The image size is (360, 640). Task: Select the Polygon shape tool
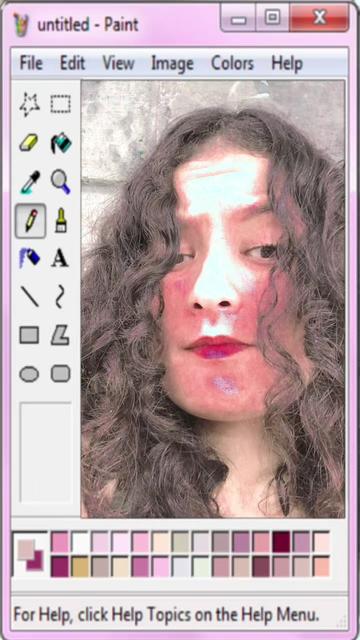[x=60, y=335]
